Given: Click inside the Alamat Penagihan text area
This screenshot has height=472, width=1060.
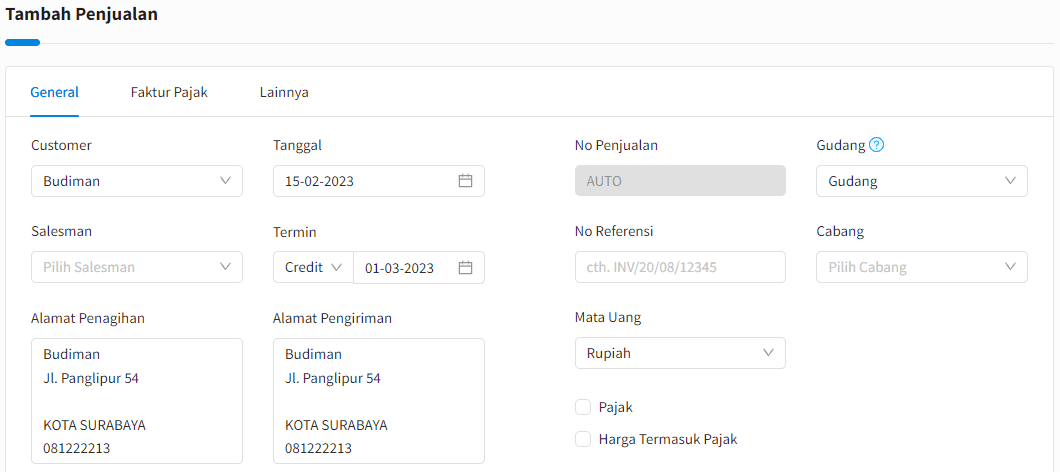Looking at the screenshot, I should click(137, 401).
